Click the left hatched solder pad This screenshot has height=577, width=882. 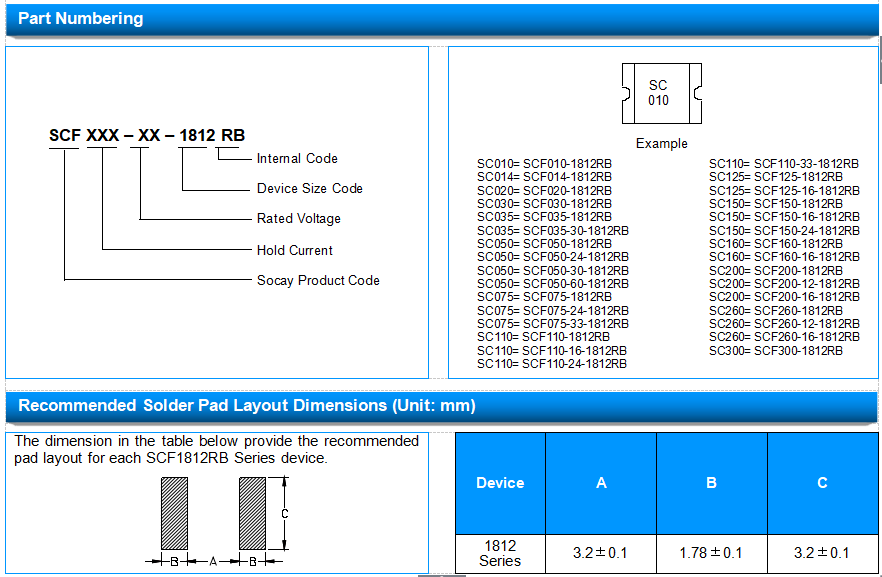pyautogui.click(x=174, y=513)
